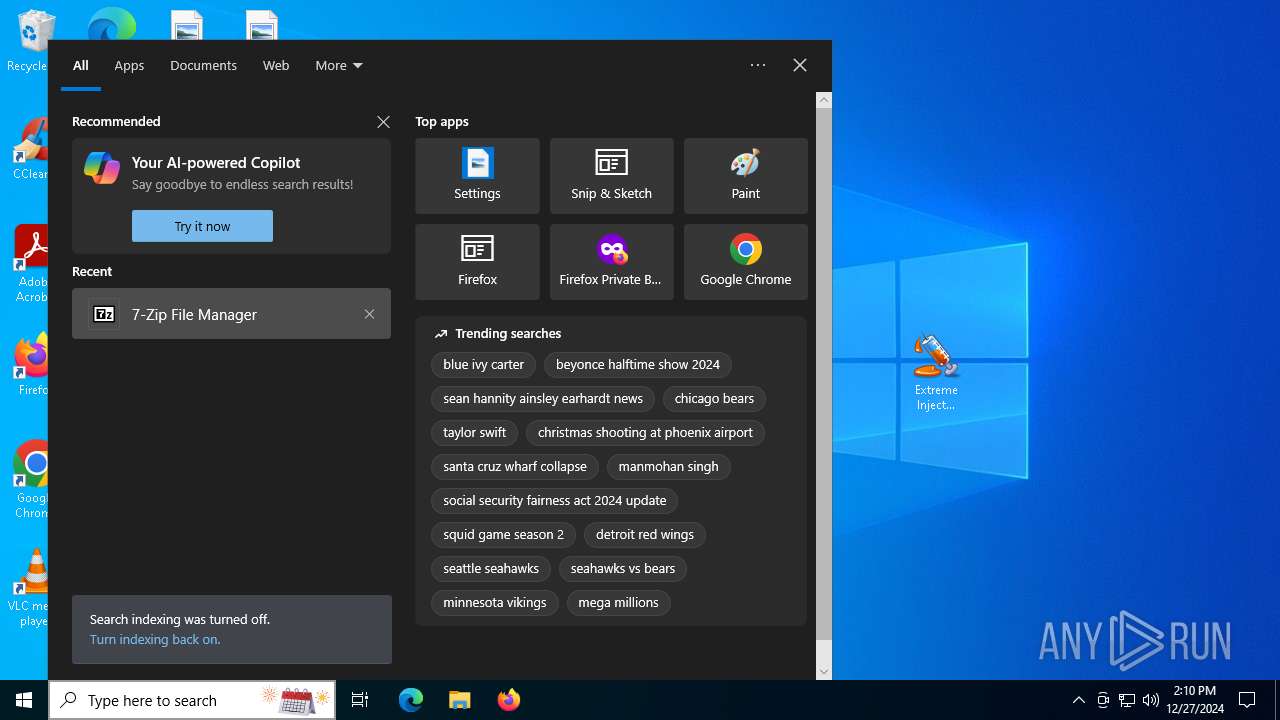Screen dimensions: 1280x720
Task: Open Paint from Top apps
Action: click(745, 176)
